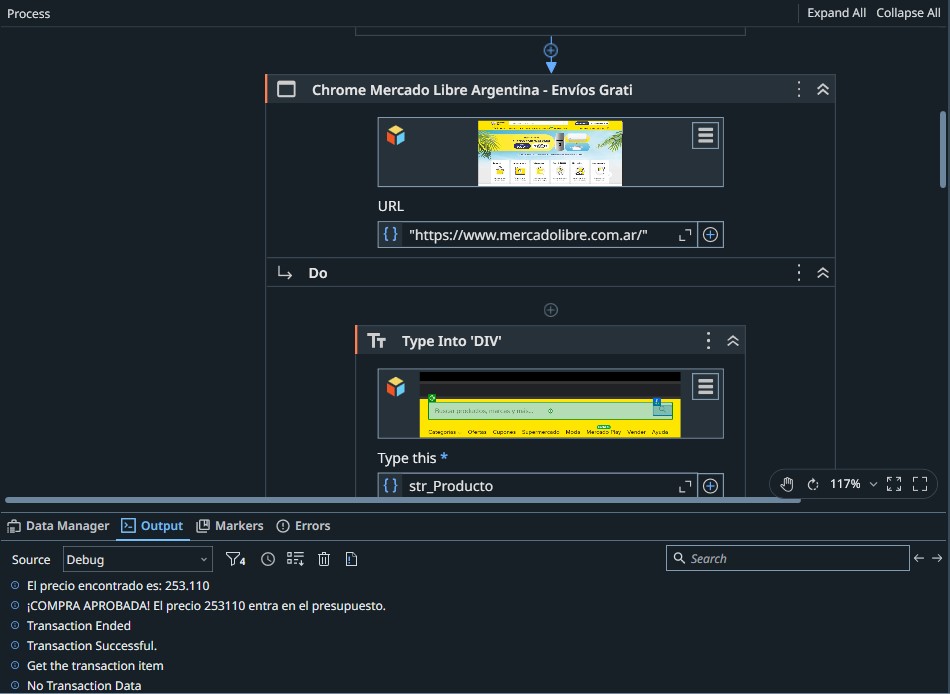Image resolution: width=950 pixels, height=694 pixels.
Task: Toggle fullscreen designer icon
Action: 920,484
